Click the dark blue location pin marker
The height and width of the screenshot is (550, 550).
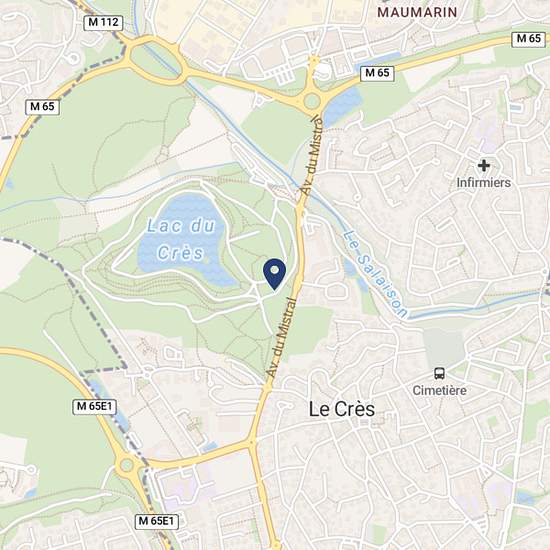click(x=275, y=274)
